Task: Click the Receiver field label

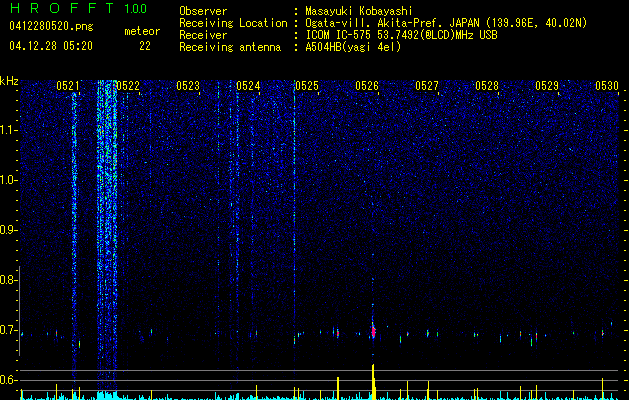Action: (203, 35)
